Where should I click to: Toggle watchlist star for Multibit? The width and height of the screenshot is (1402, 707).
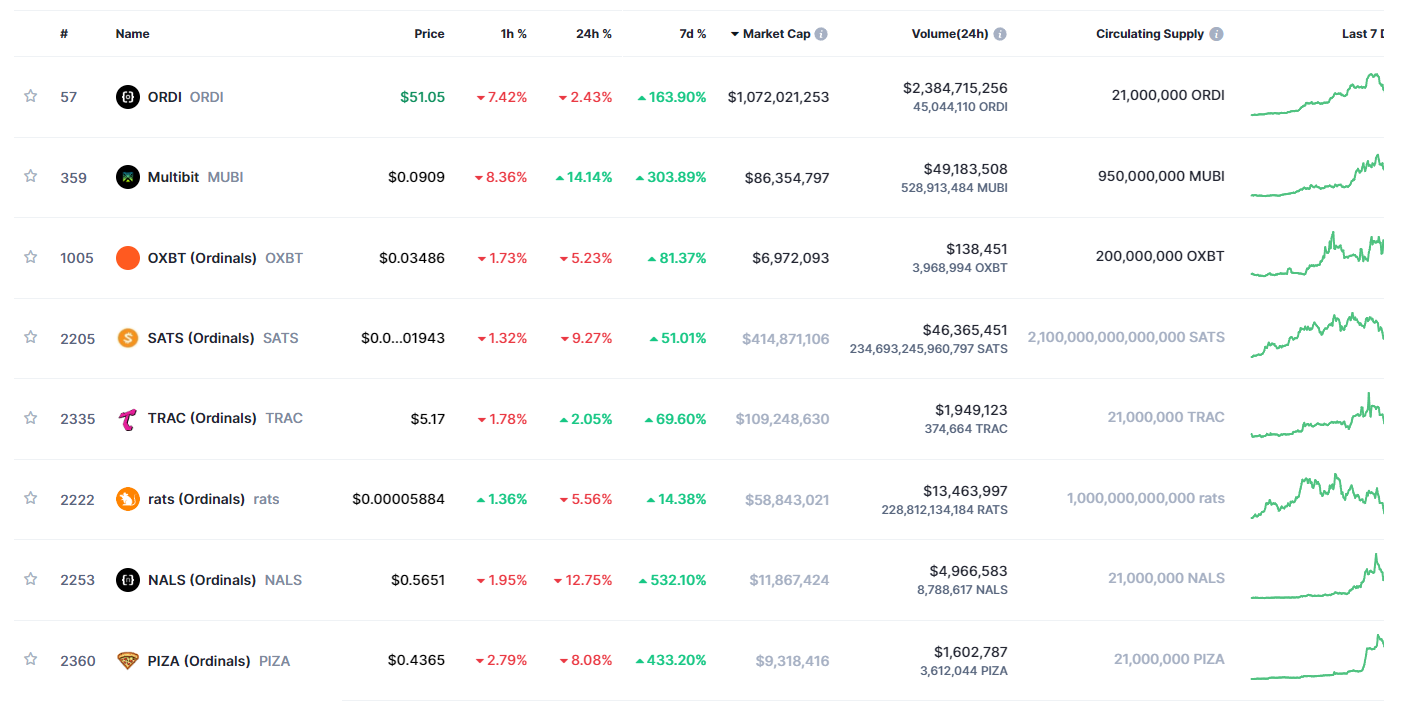31,176
